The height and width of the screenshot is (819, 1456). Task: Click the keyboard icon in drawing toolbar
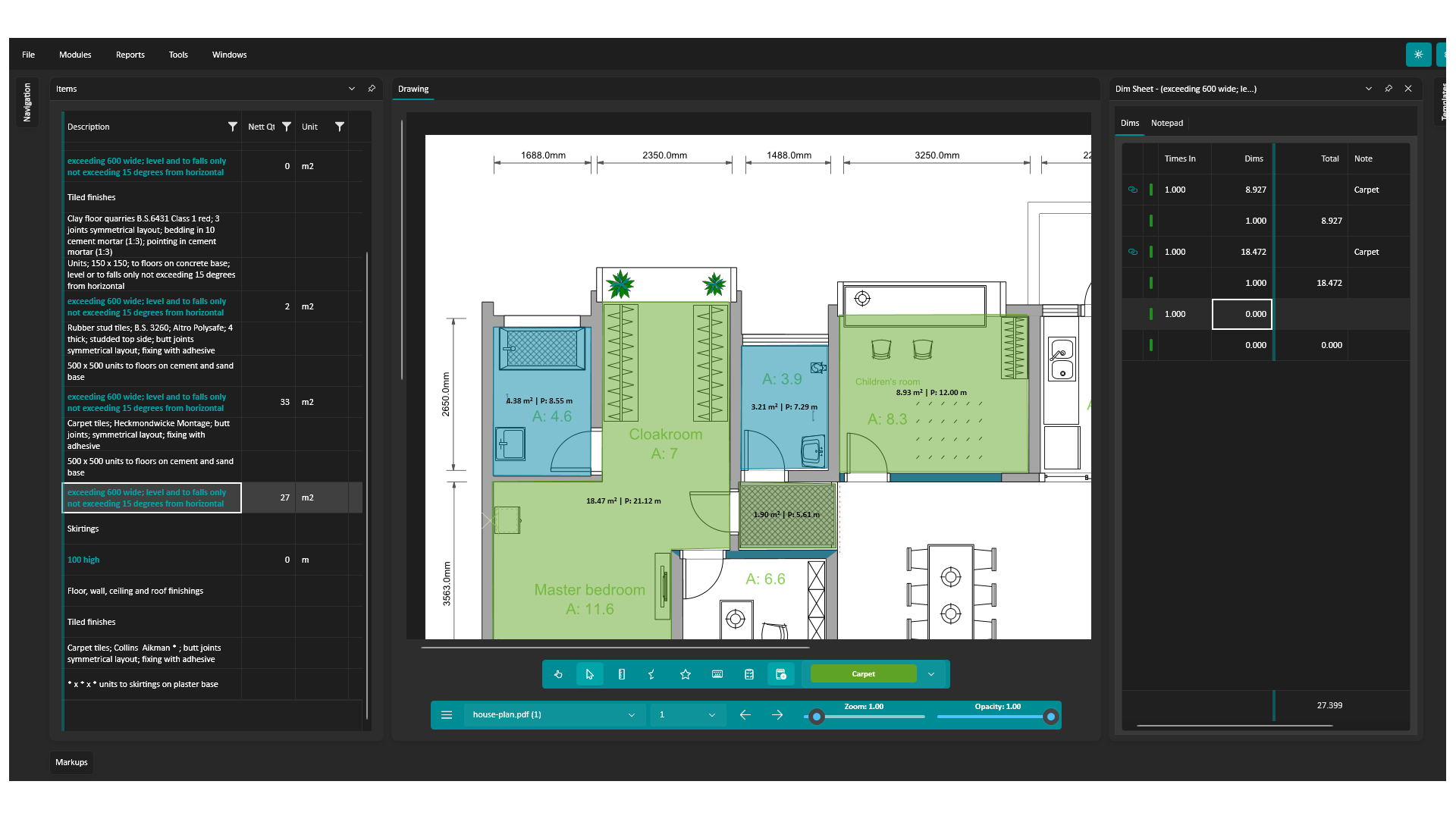coord(717,674)
